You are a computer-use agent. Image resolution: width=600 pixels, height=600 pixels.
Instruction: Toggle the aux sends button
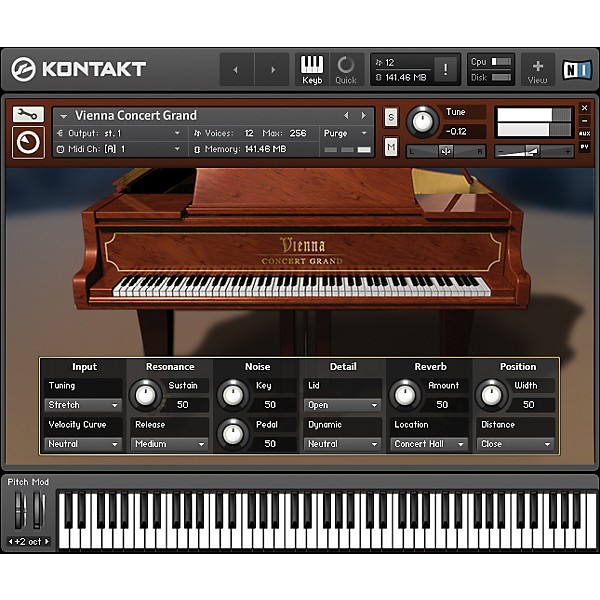584,134
